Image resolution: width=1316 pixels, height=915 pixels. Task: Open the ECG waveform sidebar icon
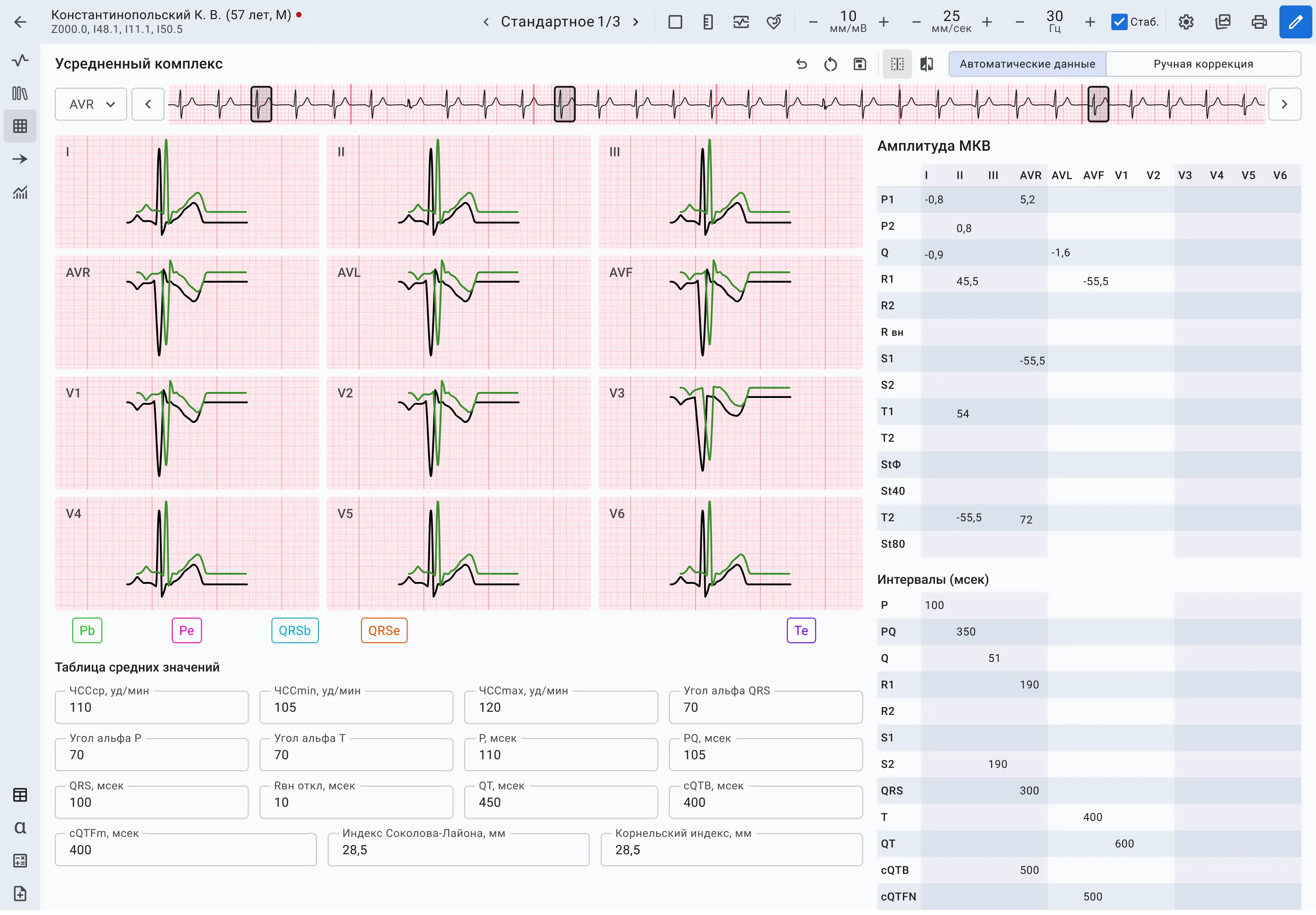tap(20, 60)
